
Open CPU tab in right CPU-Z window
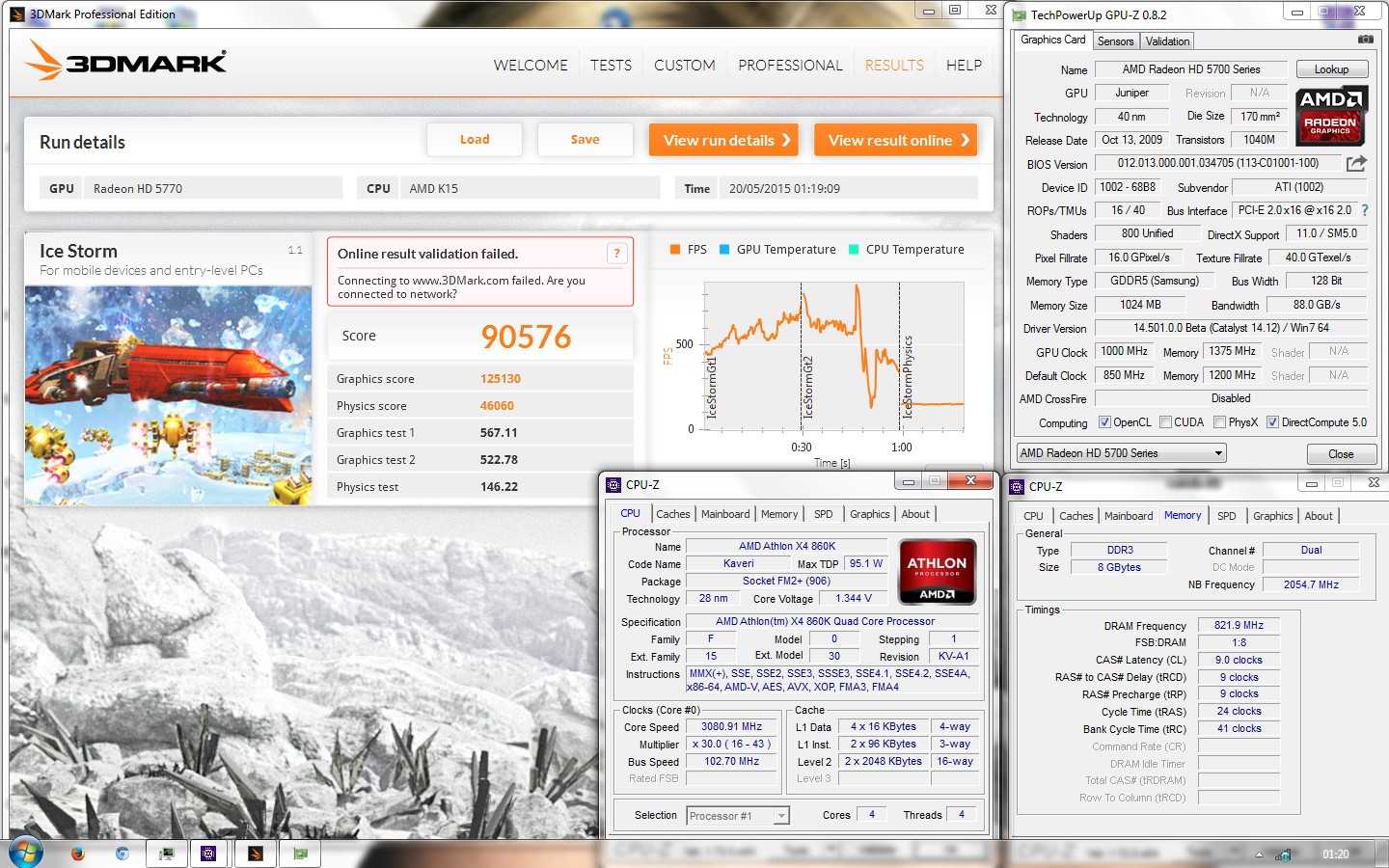coord(1033,516)
